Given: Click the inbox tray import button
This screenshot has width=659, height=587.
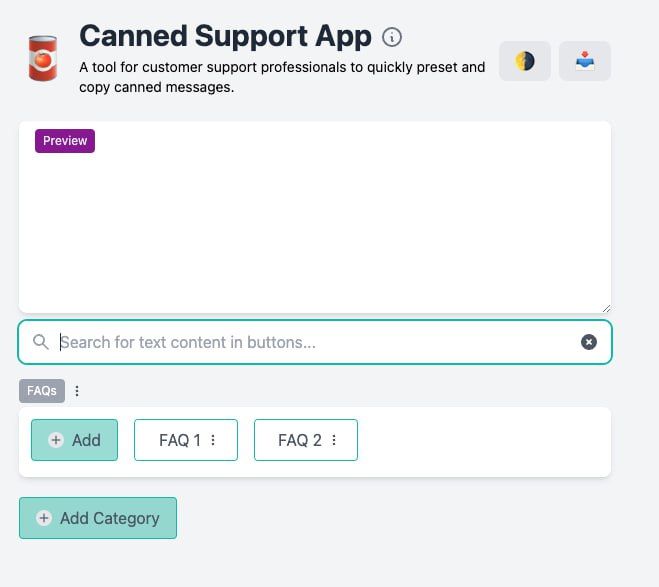Looking at the screenshot, I should point(585,61).
